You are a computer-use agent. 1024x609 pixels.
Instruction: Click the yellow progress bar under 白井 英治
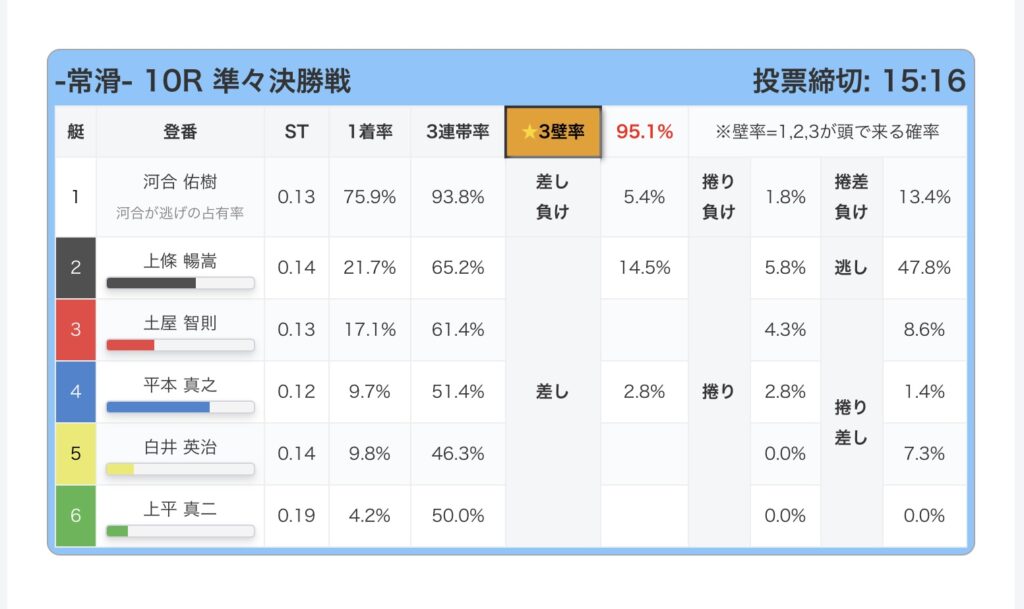click(x=180, y=469)
